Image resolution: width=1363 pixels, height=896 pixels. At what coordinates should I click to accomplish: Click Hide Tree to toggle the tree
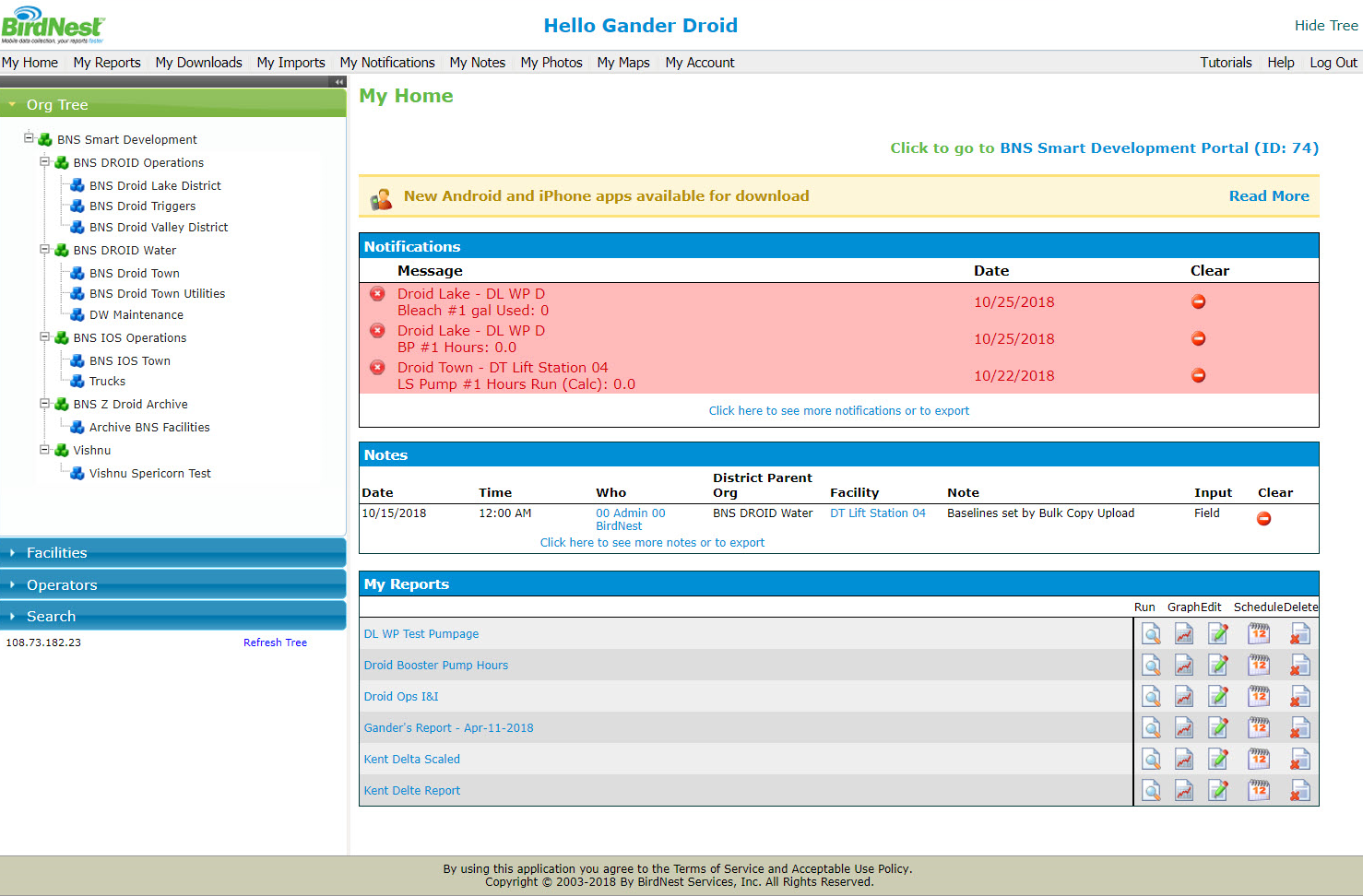1325,26
